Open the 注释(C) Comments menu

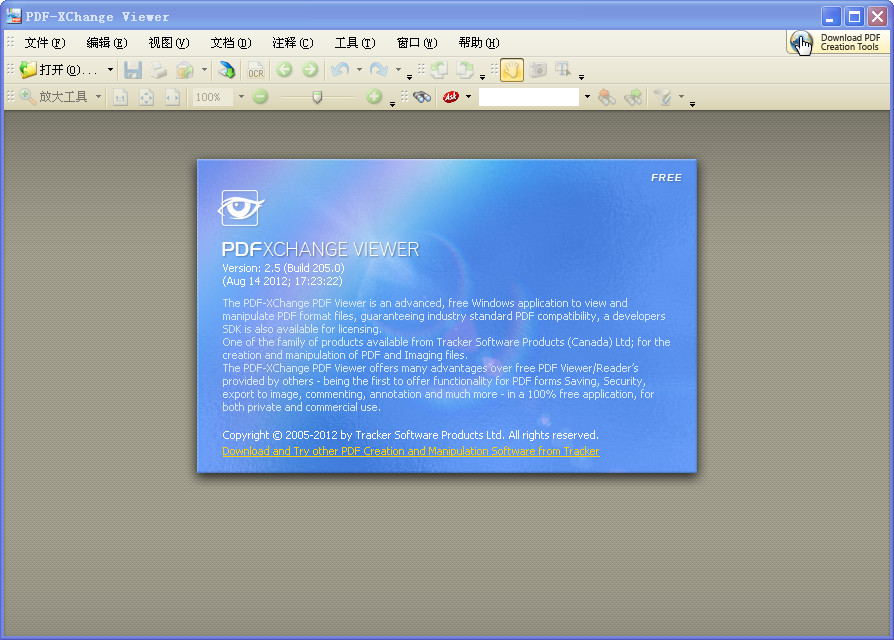(293, 43)
